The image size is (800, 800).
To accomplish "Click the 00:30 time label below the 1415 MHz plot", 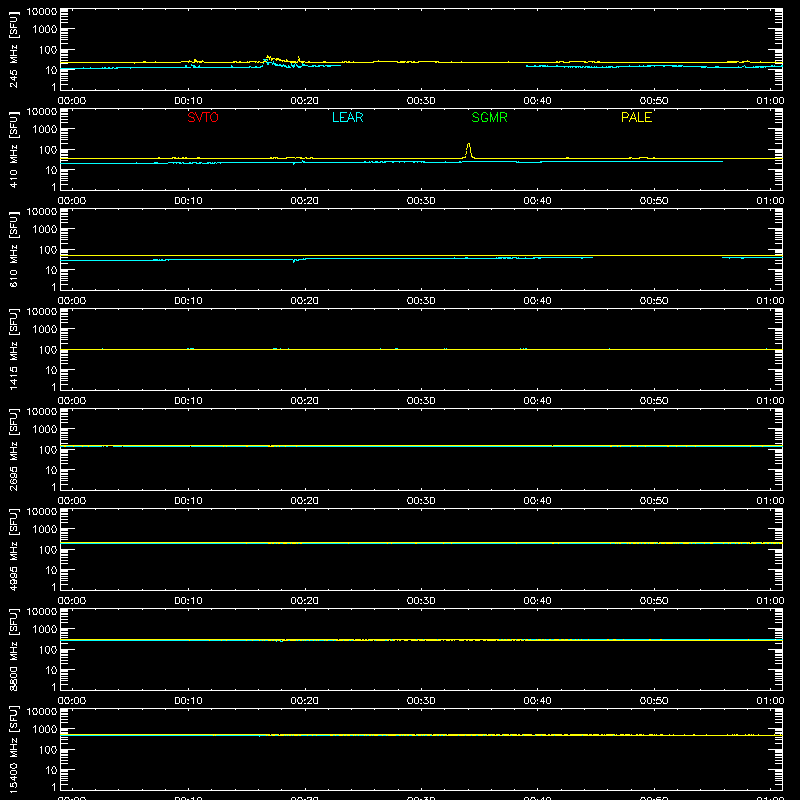I will click(421, 401).
